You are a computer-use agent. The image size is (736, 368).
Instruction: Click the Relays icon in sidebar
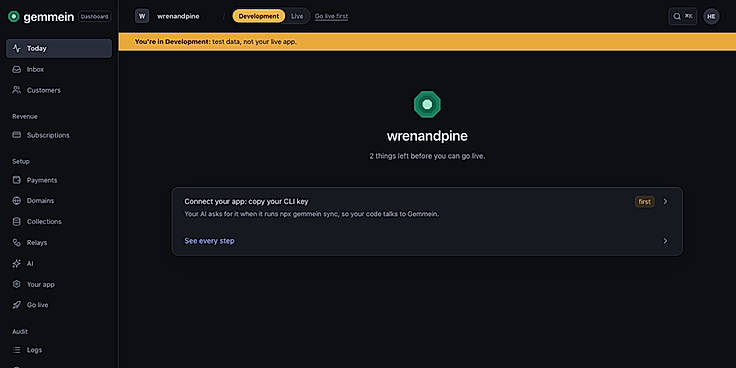pyautogui.click(x=17, y=243)
